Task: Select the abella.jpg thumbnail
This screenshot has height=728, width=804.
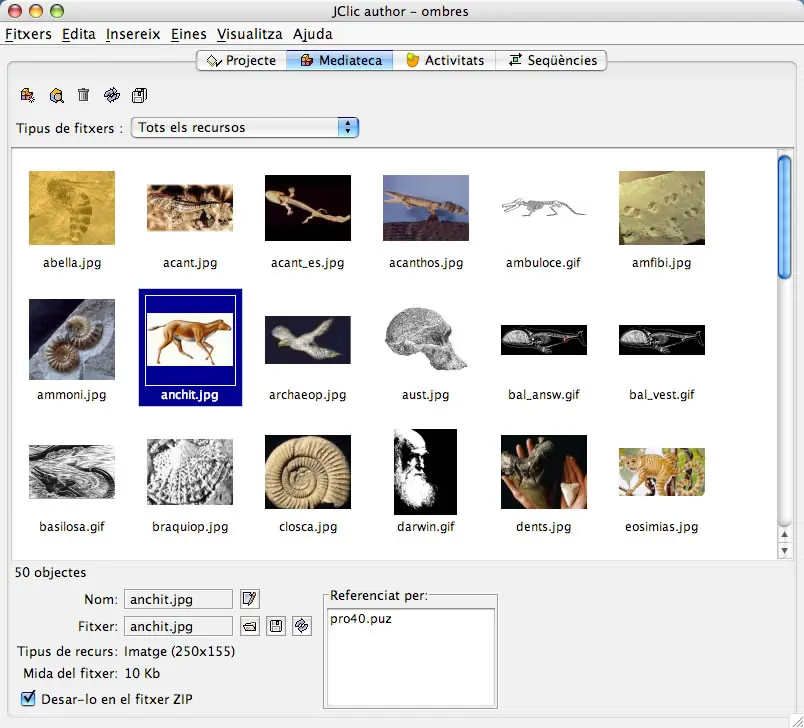Action: point(72,208)
